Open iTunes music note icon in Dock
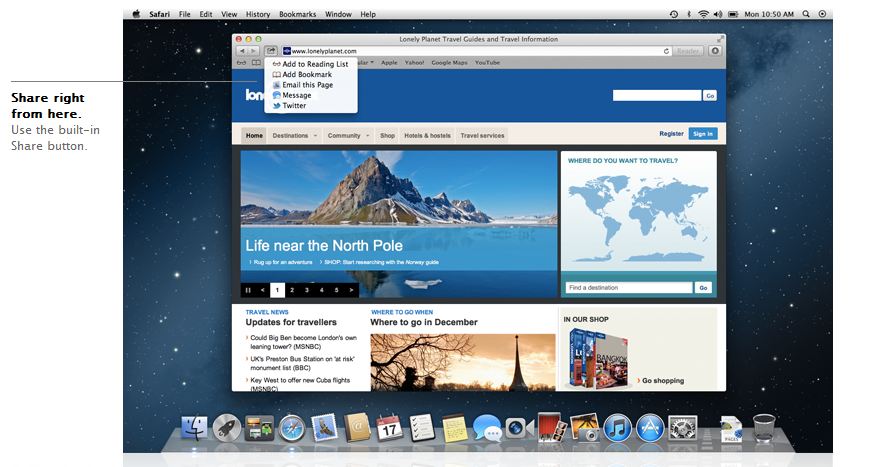869x467 pixels. point(617,428)
